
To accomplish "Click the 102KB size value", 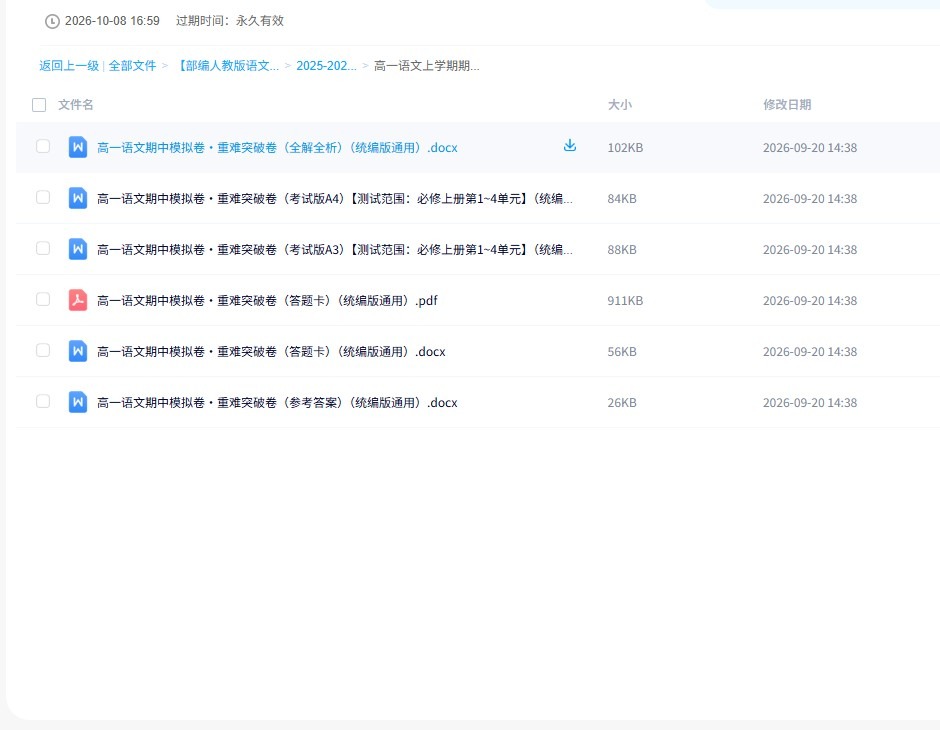I will tap(625, 147).
